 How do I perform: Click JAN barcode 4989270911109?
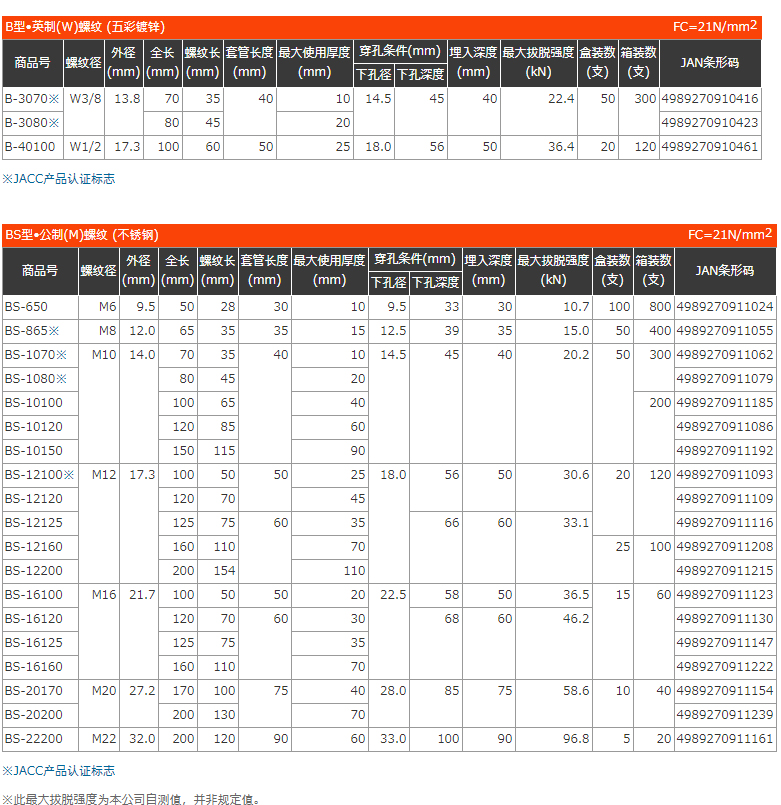(x=725, y=499)
